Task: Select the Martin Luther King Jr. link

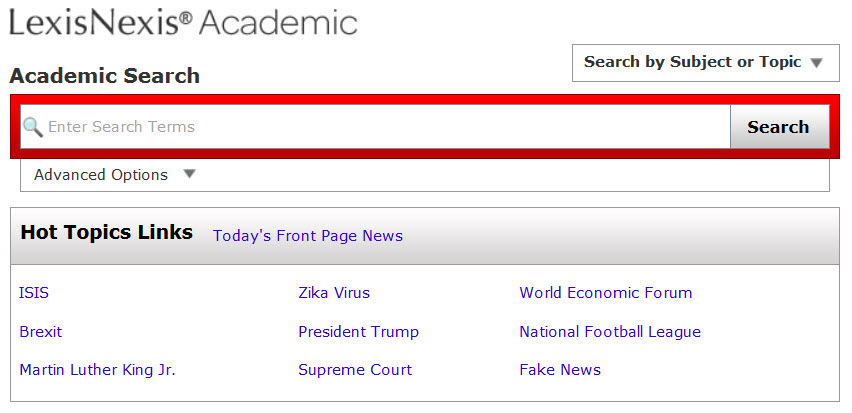Action: 97,370
